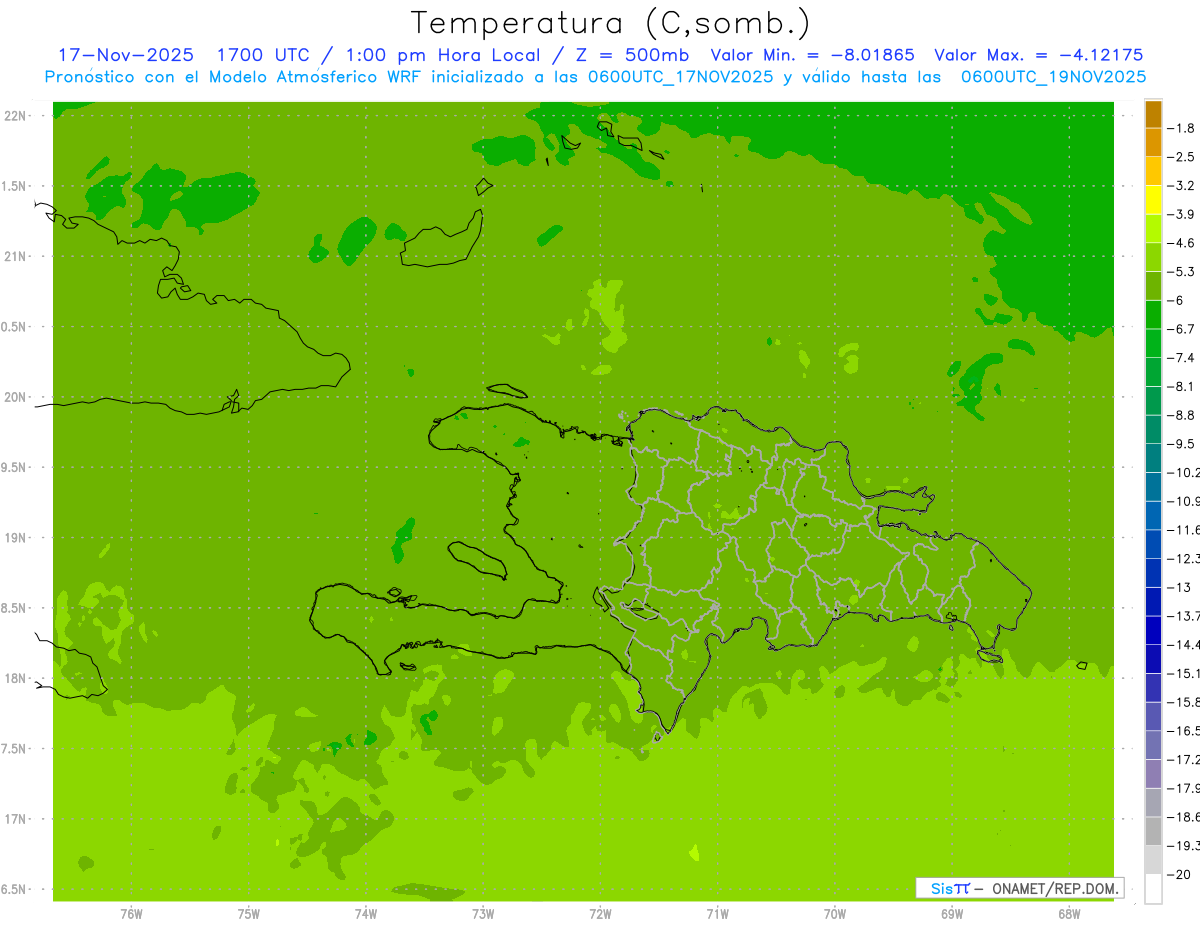Click the '-8.1' colorbar value

[1181, 386]
